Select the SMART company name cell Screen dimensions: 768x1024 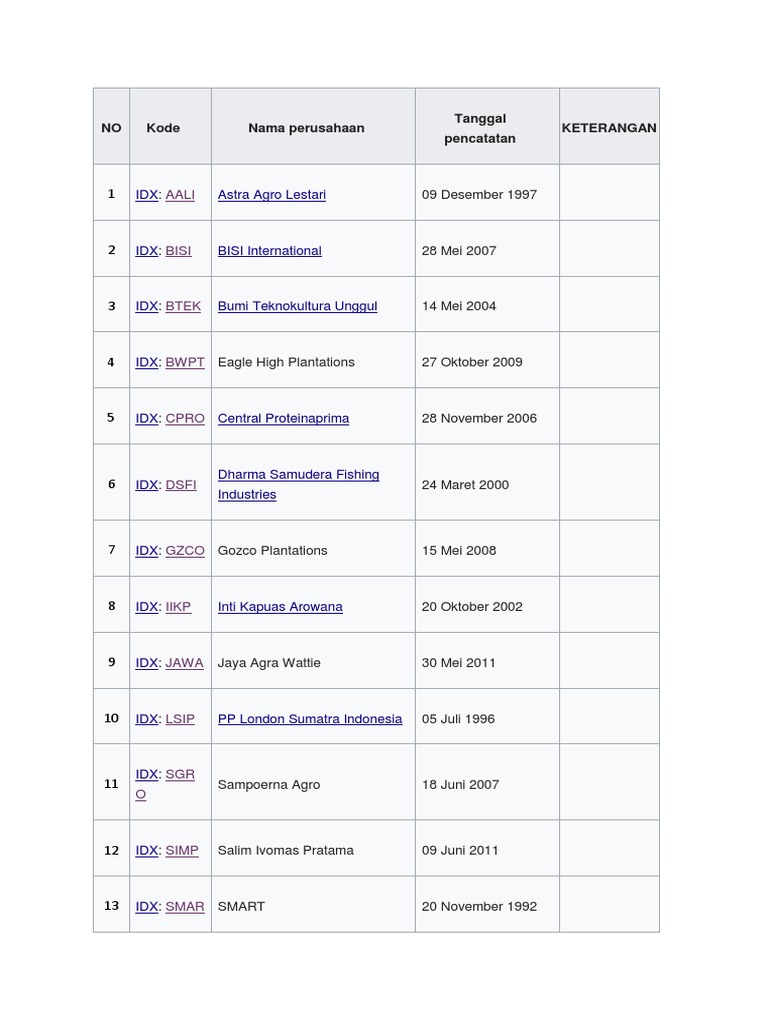(x=313, y=904)
